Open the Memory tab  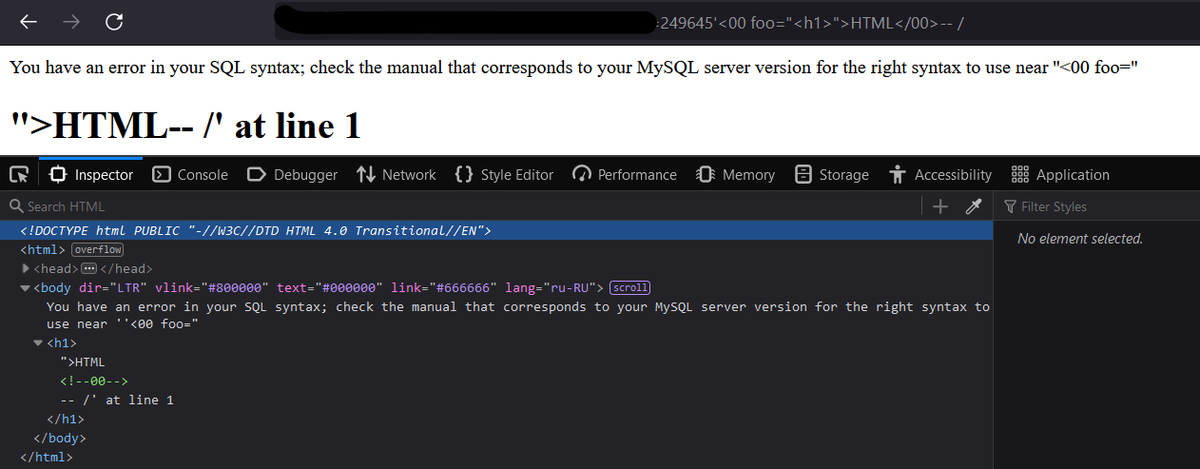pos(736,175)
